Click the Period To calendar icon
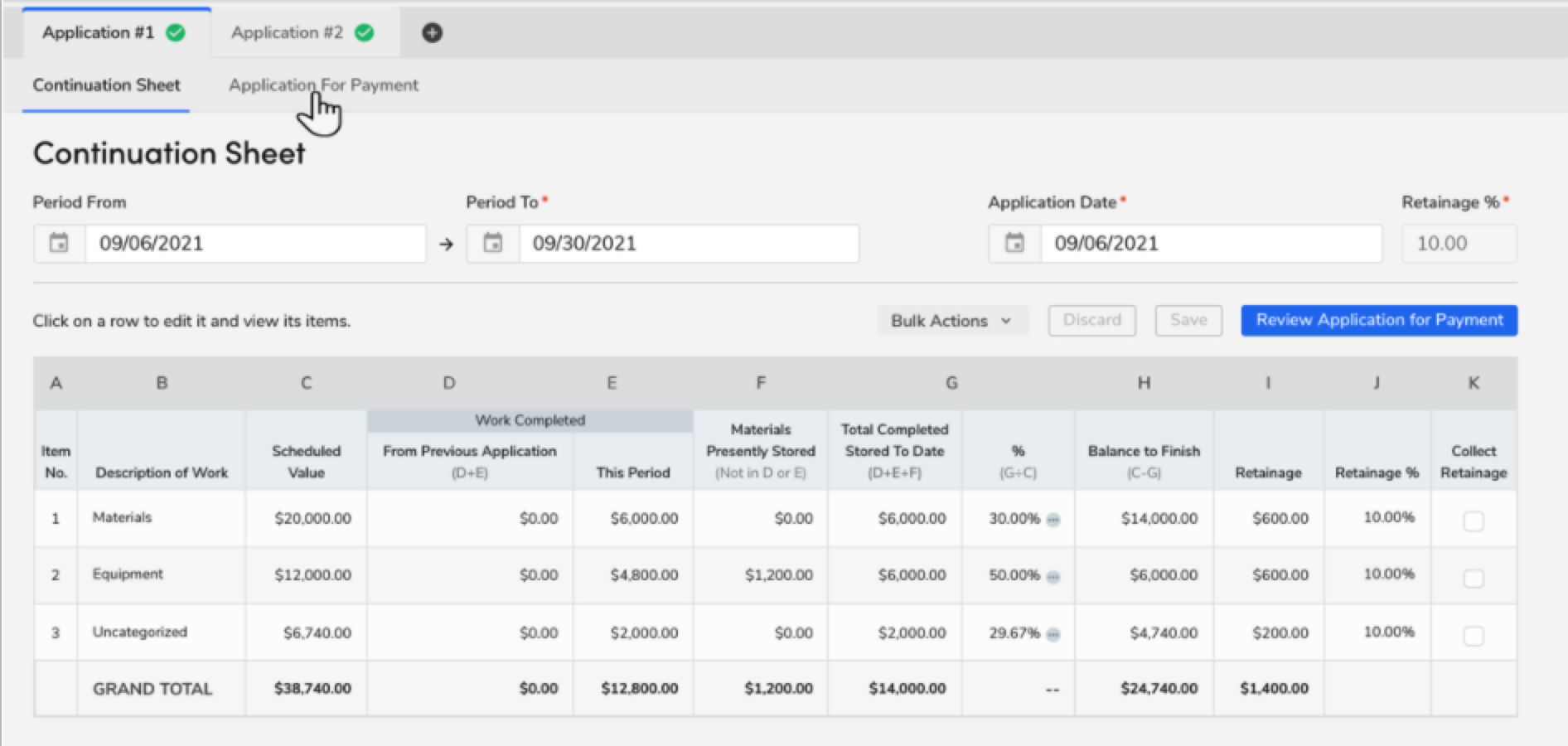 (493, 243)
